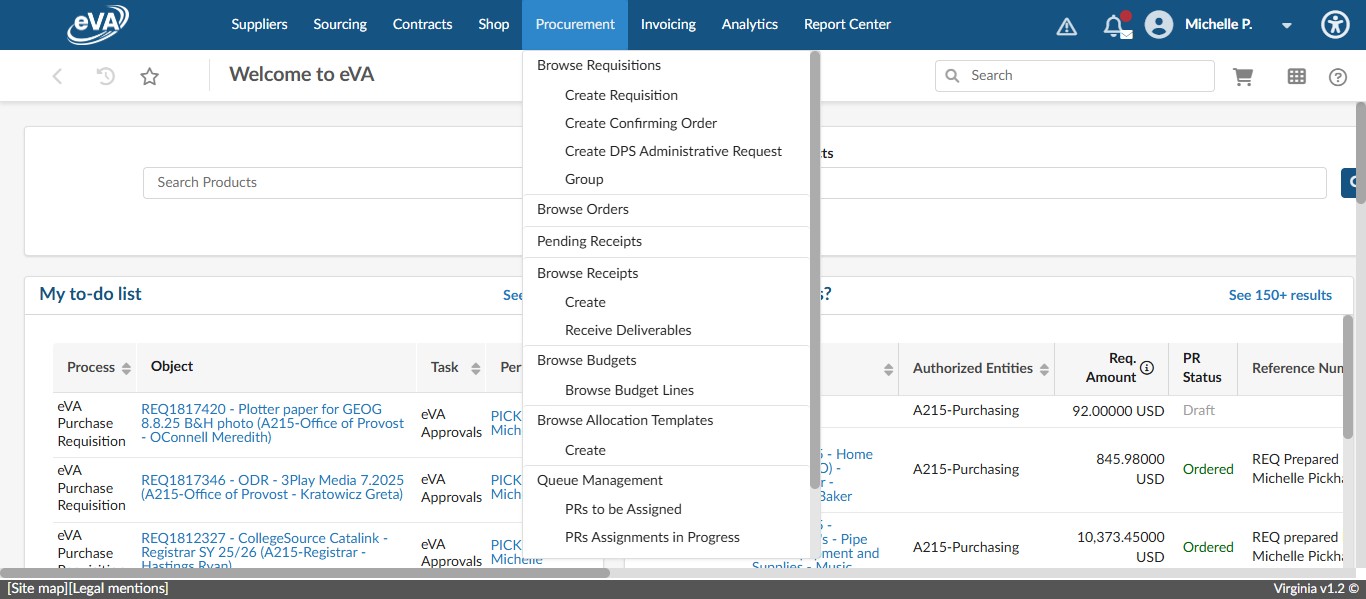
Task: Click Create under Browse Allocation Templates
Action: point(585,450)
